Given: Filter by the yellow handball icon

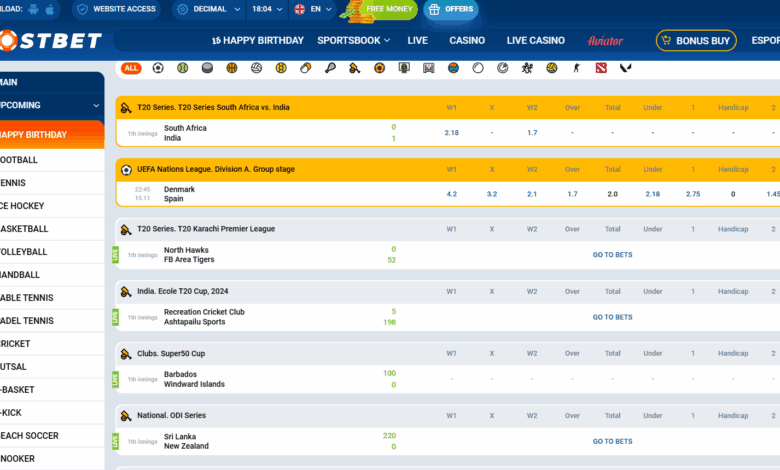Looking at the screenshot, I should pos(281,68).
